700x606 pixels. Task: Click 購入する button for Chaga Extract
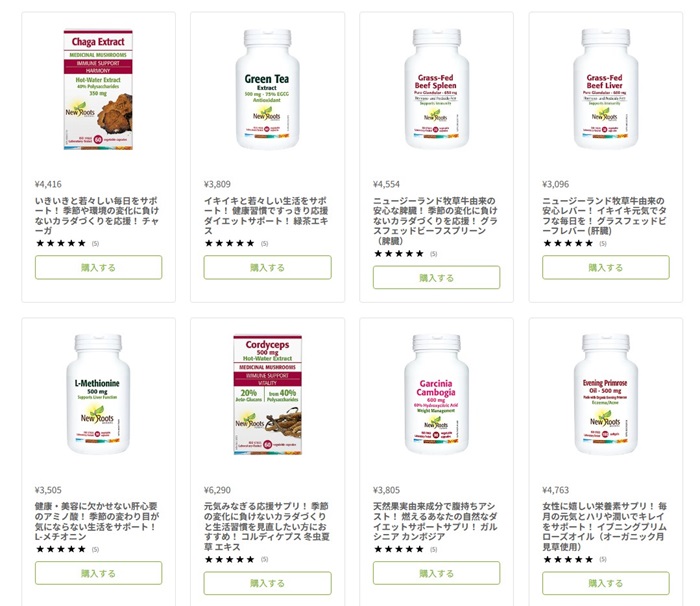click(98, 267)
